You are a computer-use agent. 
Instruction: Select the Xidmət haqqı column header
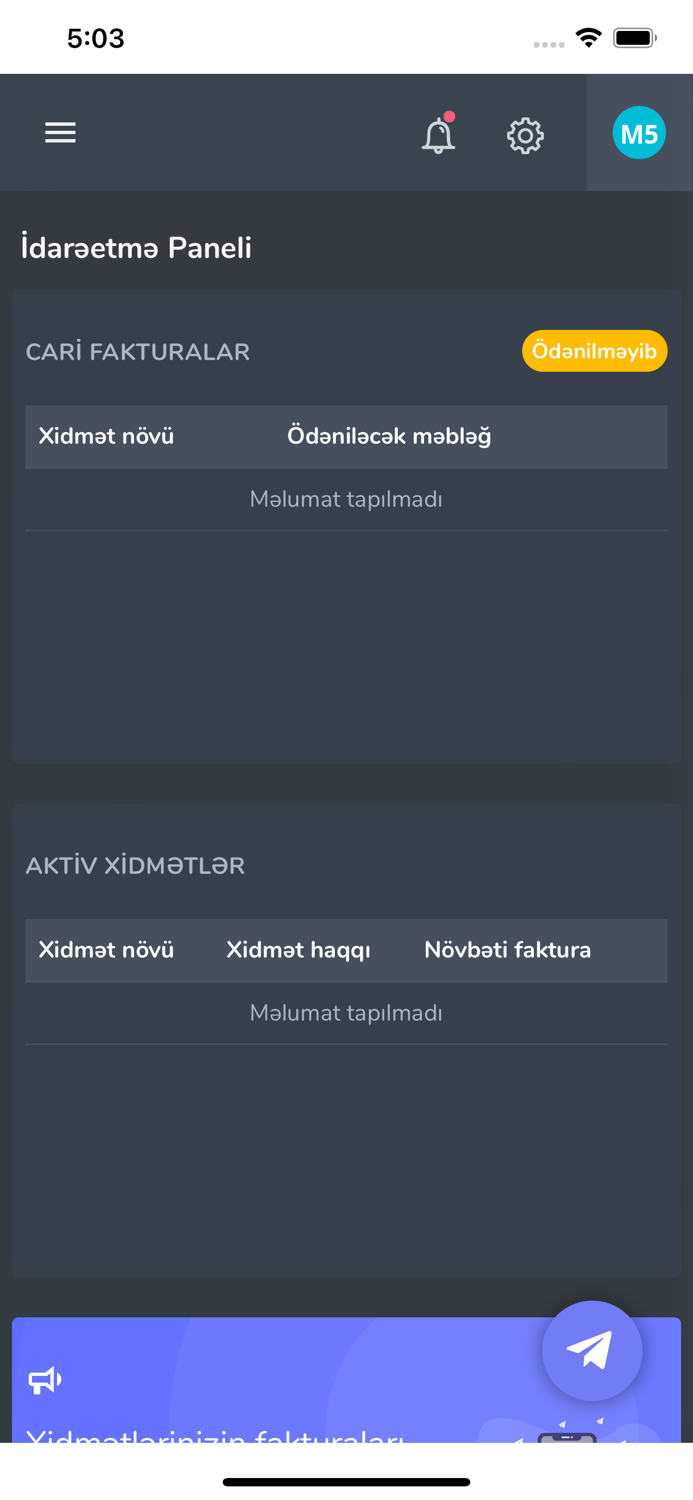pos(297,950)
